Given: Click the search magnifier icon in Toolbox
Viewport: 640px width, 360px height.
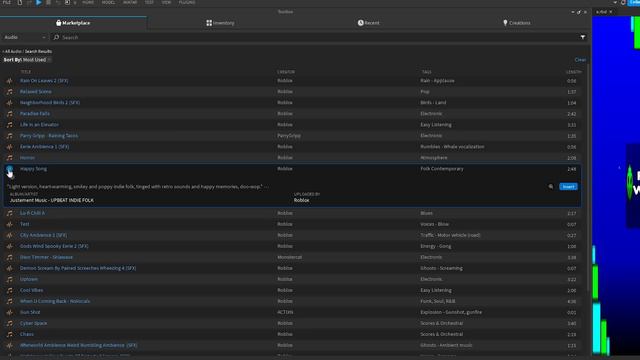Looking at the screenshot, I should [x=56, y=37].
